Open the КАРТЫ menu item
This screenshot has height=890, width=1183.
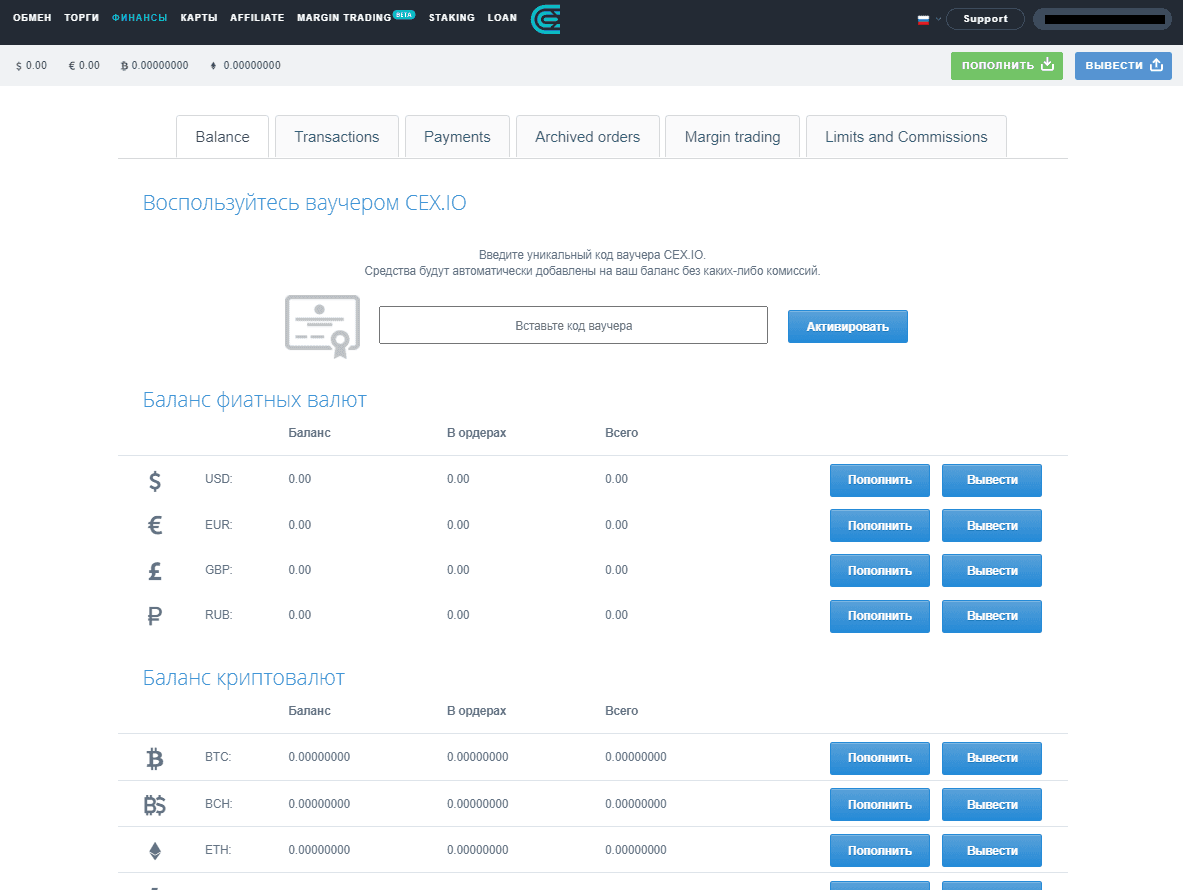[x=199, y=17]
